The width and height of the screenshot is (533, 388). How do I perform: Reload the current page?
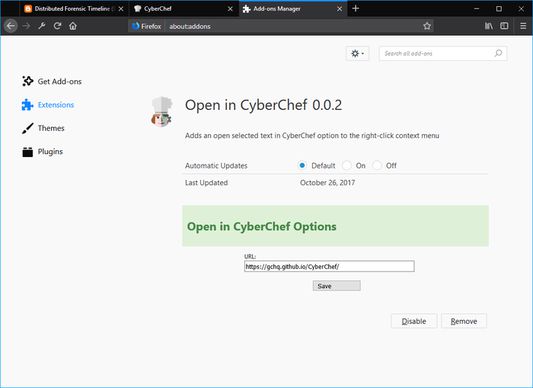(57, 26)
